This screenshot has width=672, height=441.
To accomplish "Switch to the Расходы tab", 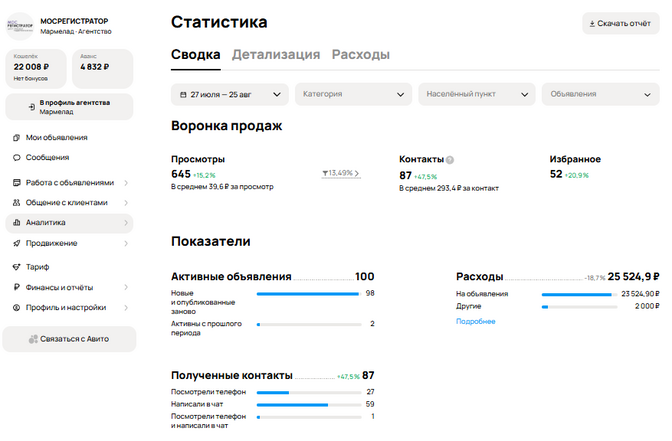I will coord(360,55).
